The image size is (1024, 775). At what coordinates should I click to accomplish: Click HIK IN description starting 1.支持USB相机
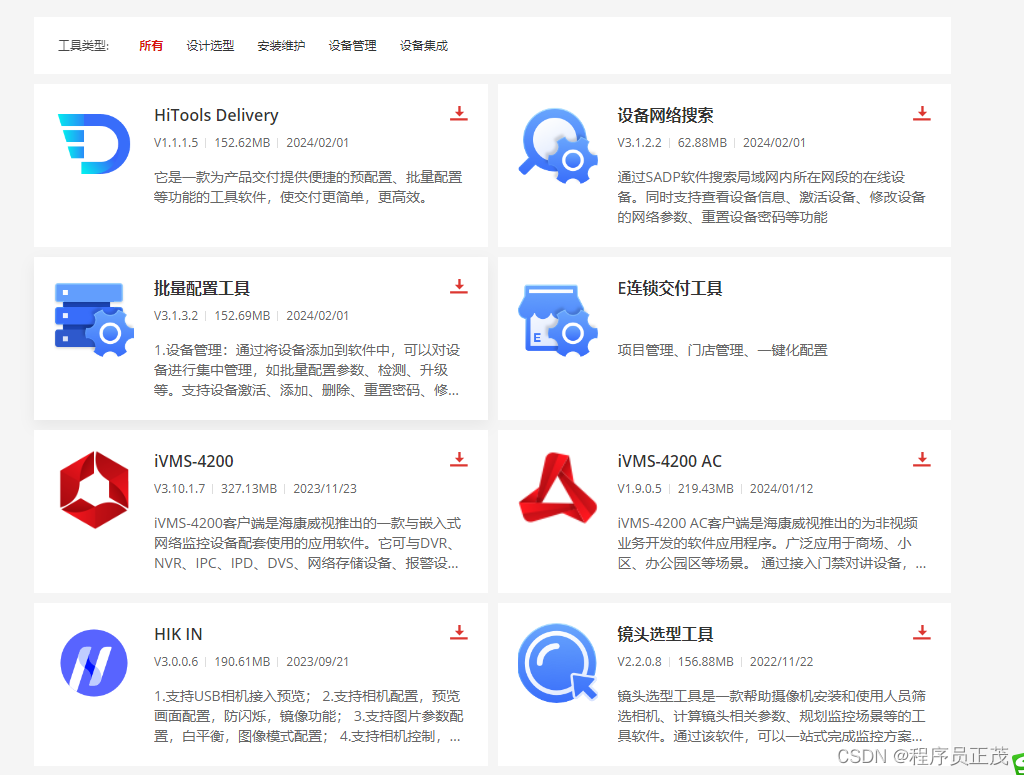pyautogui.click(x=308, y=716)
